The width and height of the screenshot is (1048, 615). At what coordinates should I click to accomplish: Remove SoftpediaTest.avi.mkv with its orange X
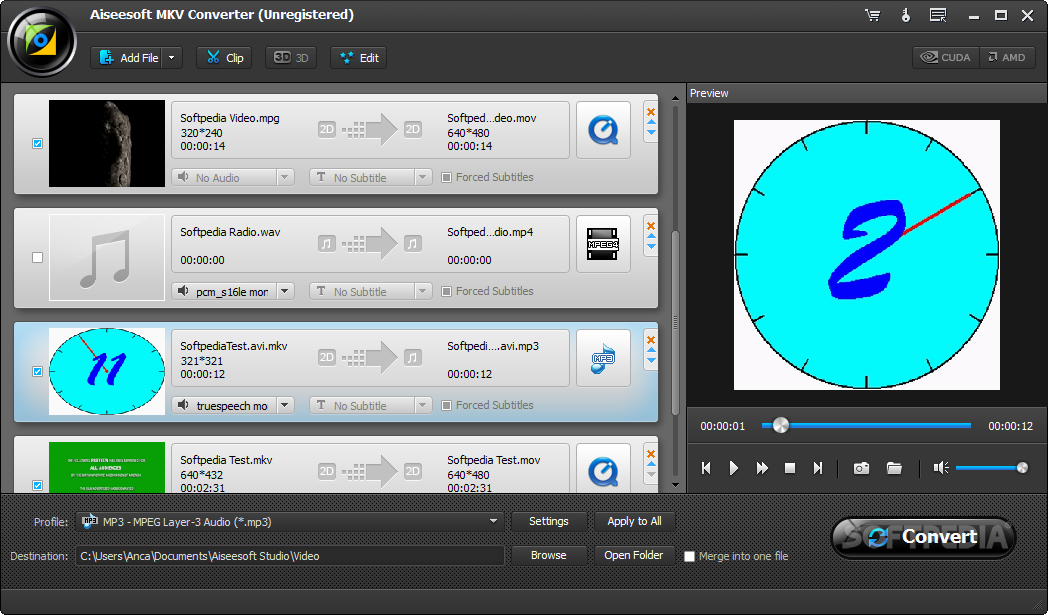click(651, 340)
